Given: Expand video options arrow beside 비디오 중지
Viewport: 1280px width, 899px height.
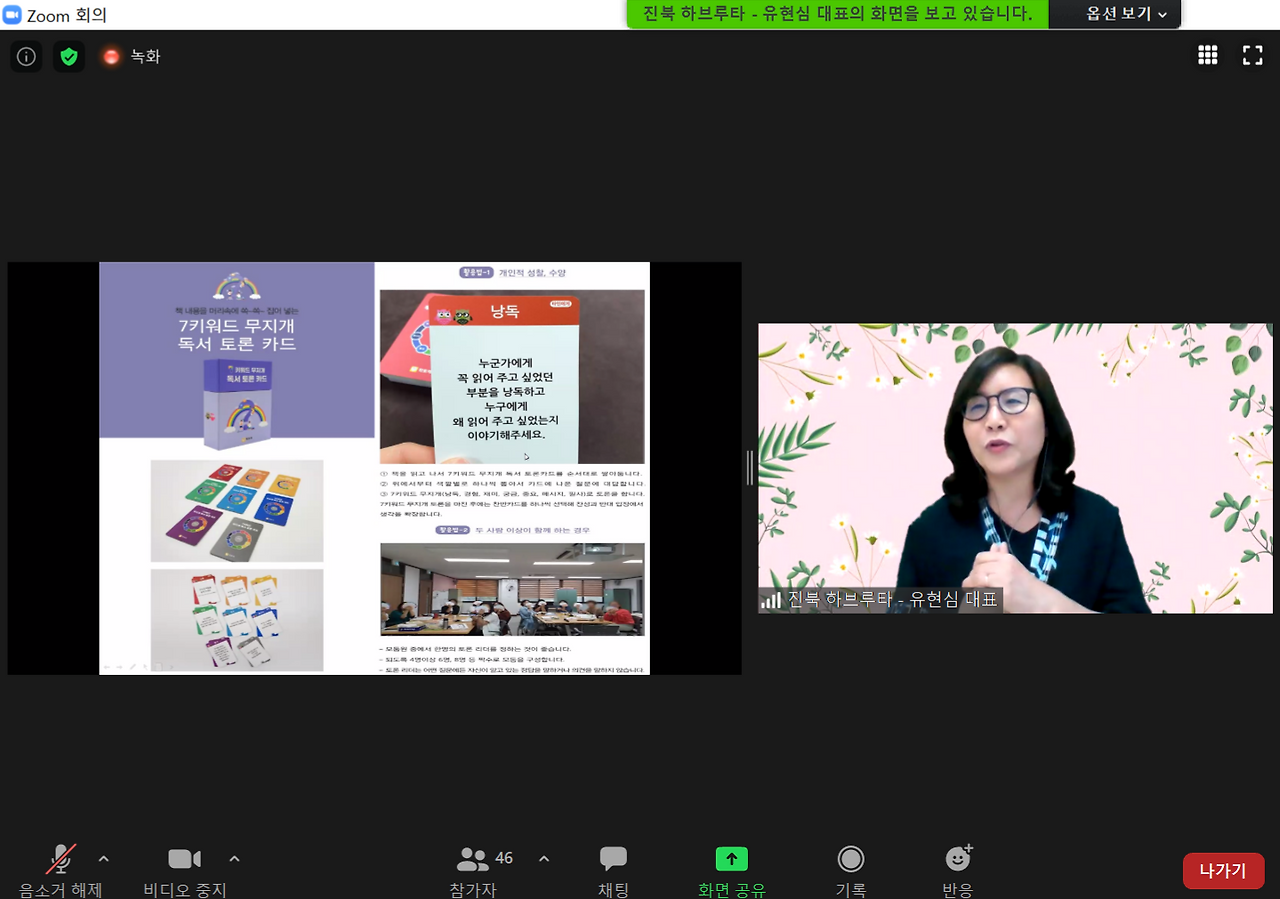Looking at the screenshot, I should tap(235, 859).
